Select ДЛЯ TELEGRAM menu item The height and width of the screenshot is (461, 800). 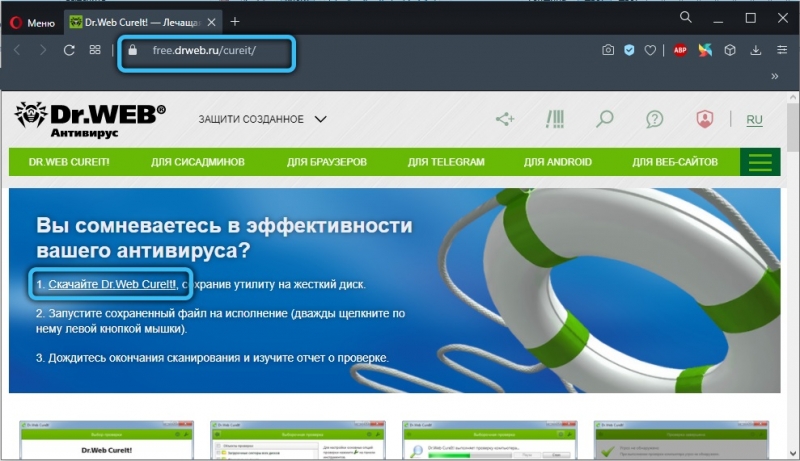point(446,162)
